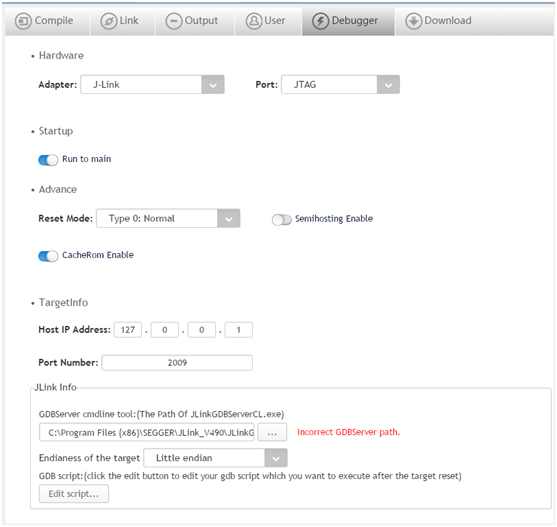Go to the Output tab label
557x527 pixels.
point(201,21)
